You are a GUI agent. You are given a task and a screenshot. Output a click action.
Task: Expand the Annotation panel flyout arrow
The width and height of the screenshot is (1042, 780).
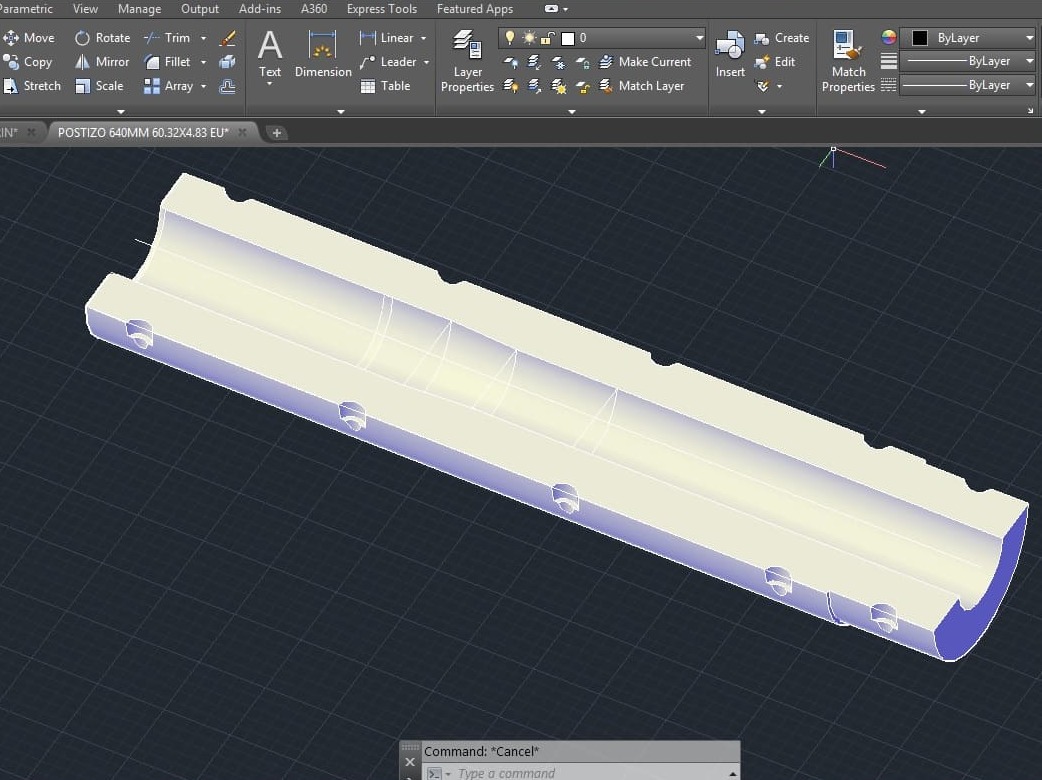click(x=341, y=112)
